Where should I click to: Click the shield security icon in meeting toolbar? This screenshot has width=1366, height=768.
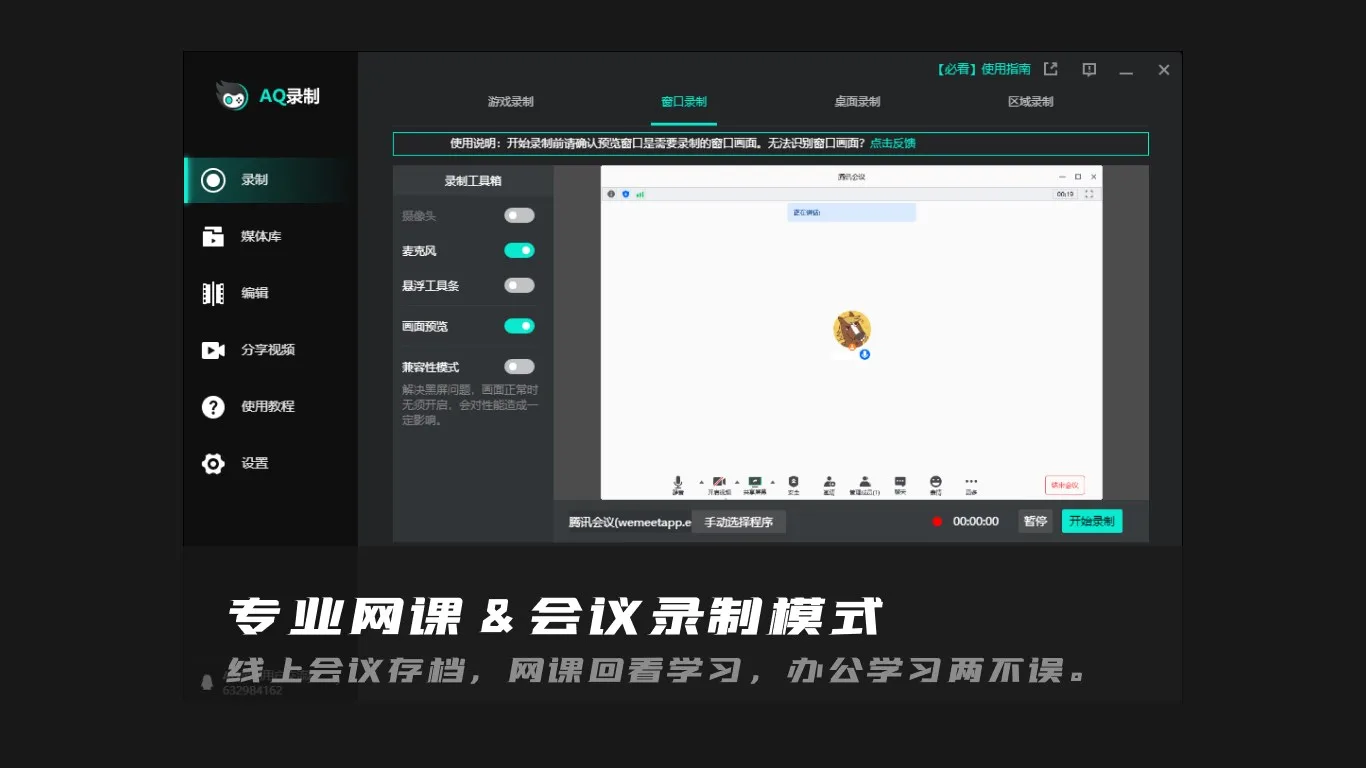793,482
